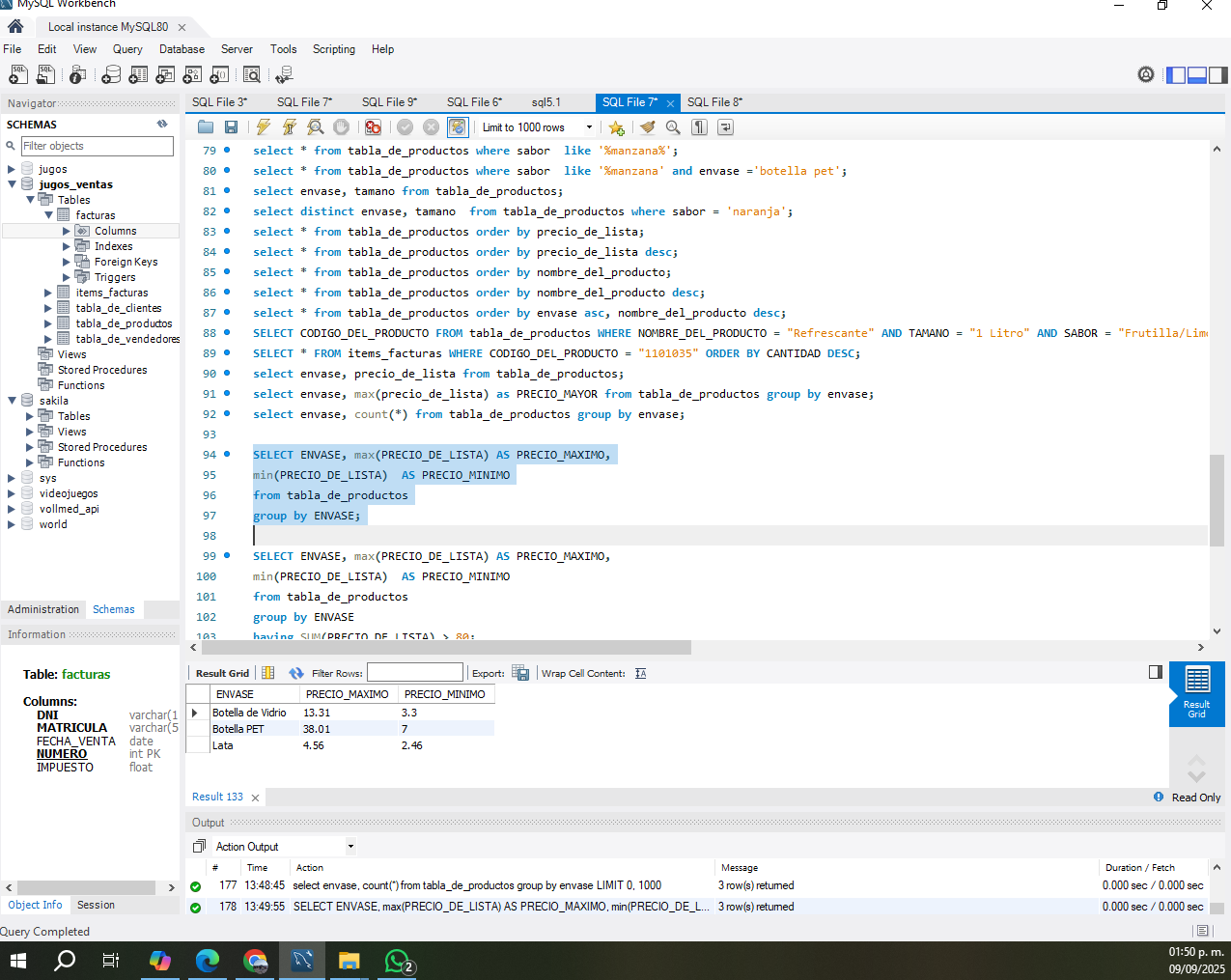
Task: Toggle wrap cell content in results
Action: pos(641,673)
